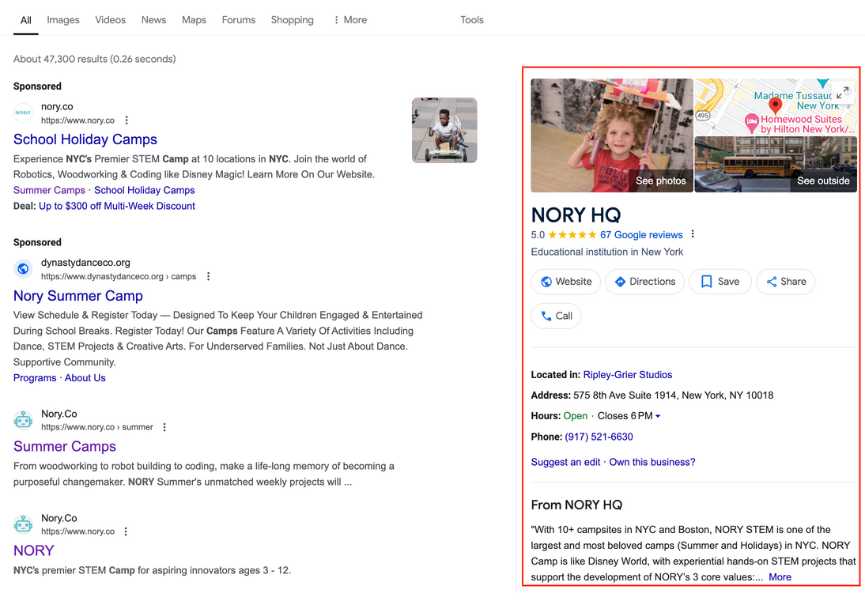Open About Us sitelink under dance ad

click(85, 378)
